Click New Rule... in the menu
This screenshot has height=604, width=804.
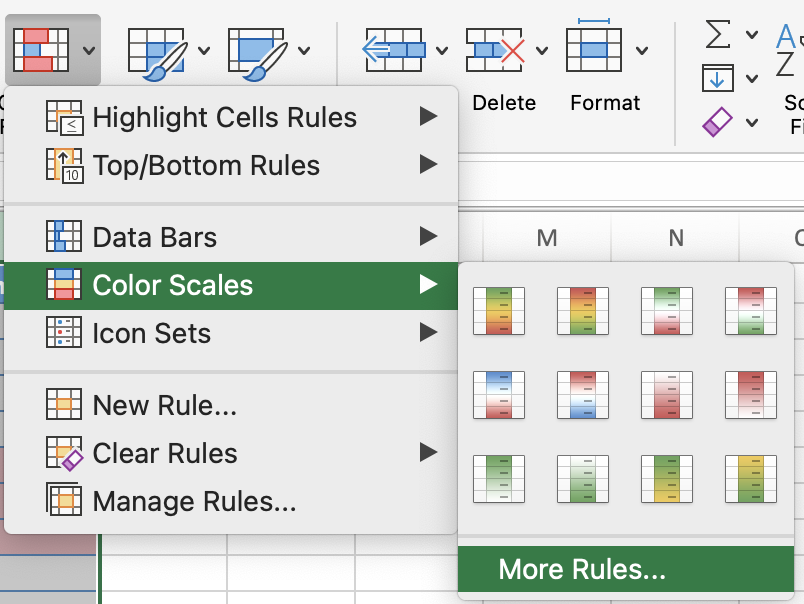164,405
